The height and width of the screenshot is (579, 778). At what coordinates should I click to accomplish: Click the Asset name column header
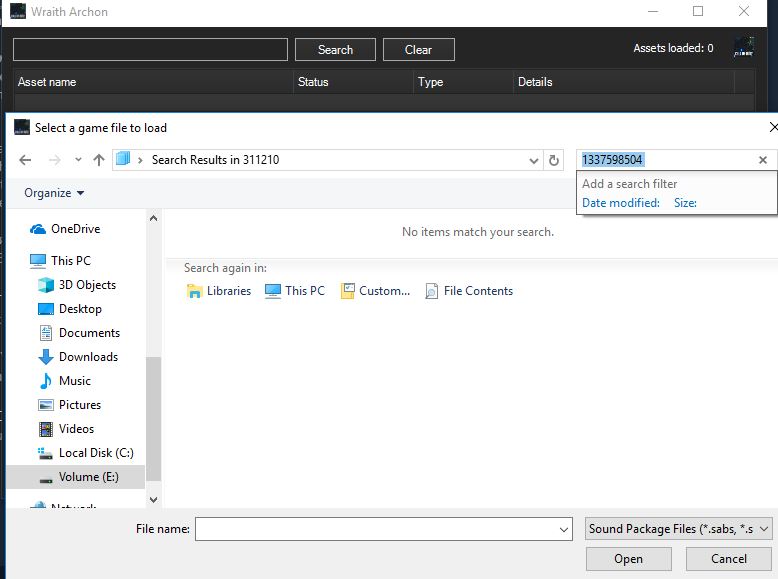pyautogui.click(x=154, y=82)
